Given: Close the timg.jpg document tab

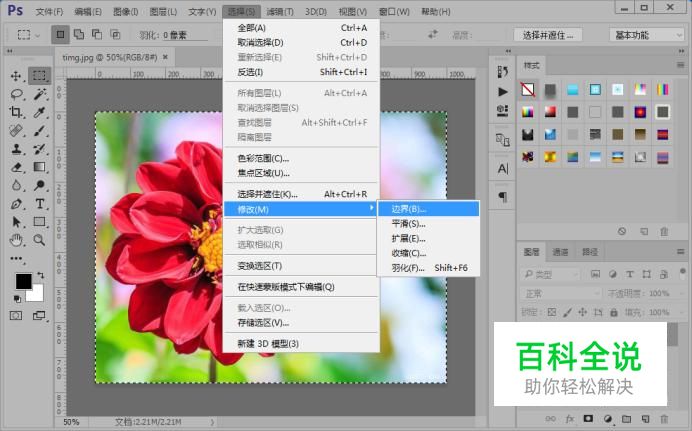Looking at the screenshot, I should click(x=165, y=57).
